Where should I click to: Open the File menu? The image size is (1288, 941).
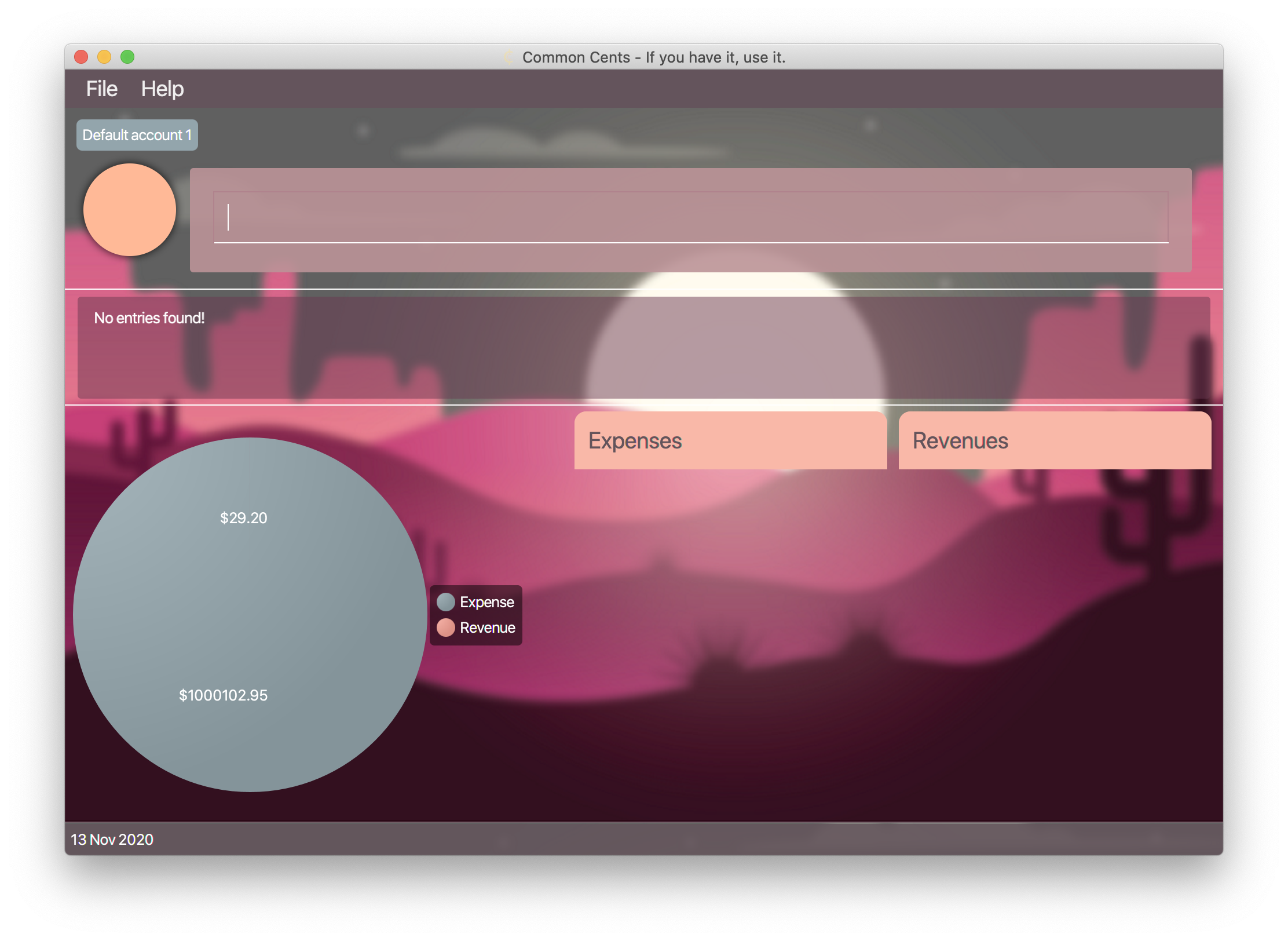pyautogui.click(x=101, y=89)
